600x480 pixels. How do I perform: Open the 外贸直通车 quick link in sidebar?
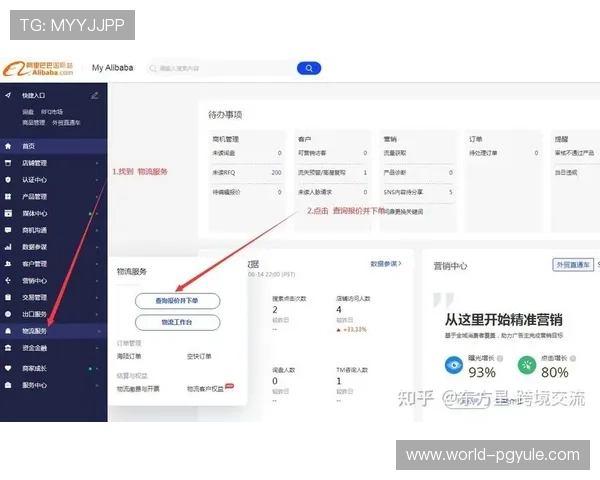[x=66, y=123]
